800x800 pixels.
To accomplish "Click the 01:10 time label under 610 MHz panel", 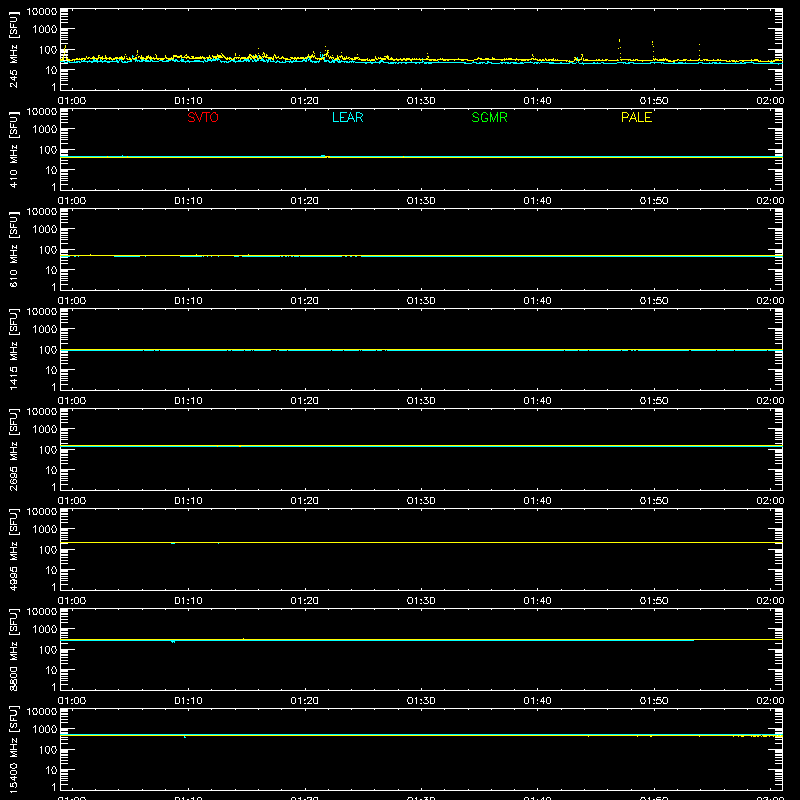I will coord(188,301).
